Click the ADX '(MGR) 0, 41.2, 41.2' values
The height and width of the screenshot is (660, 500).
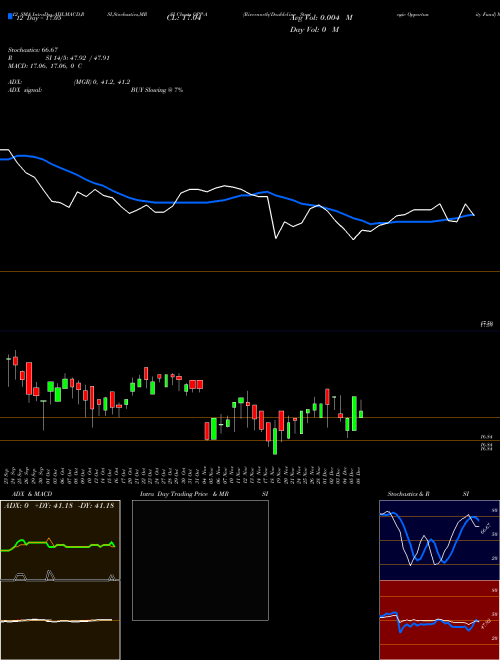click(x=102, y=82)
